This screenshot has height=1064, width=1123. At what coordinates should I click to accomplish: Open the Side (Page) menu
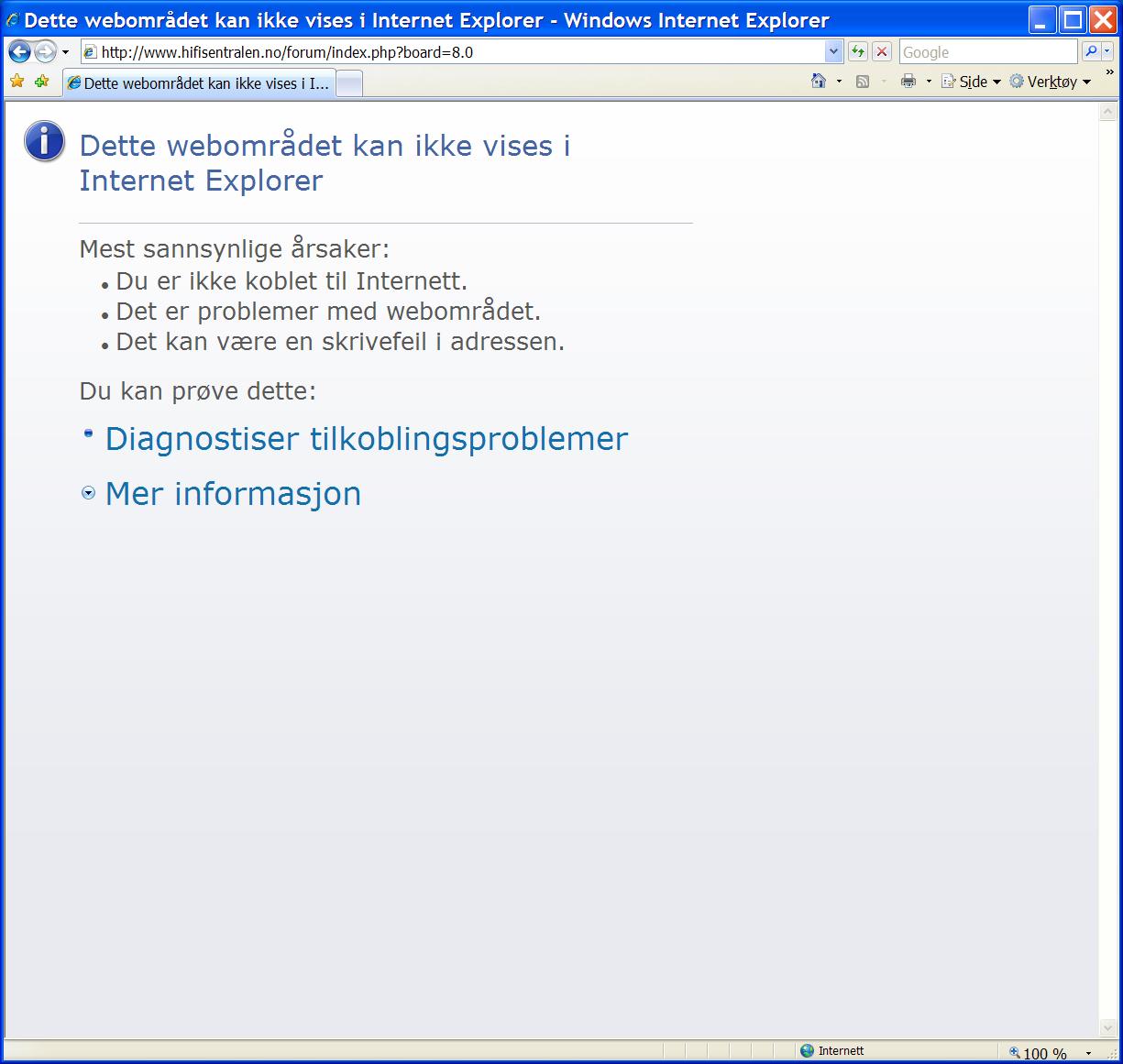pos(972,82)
